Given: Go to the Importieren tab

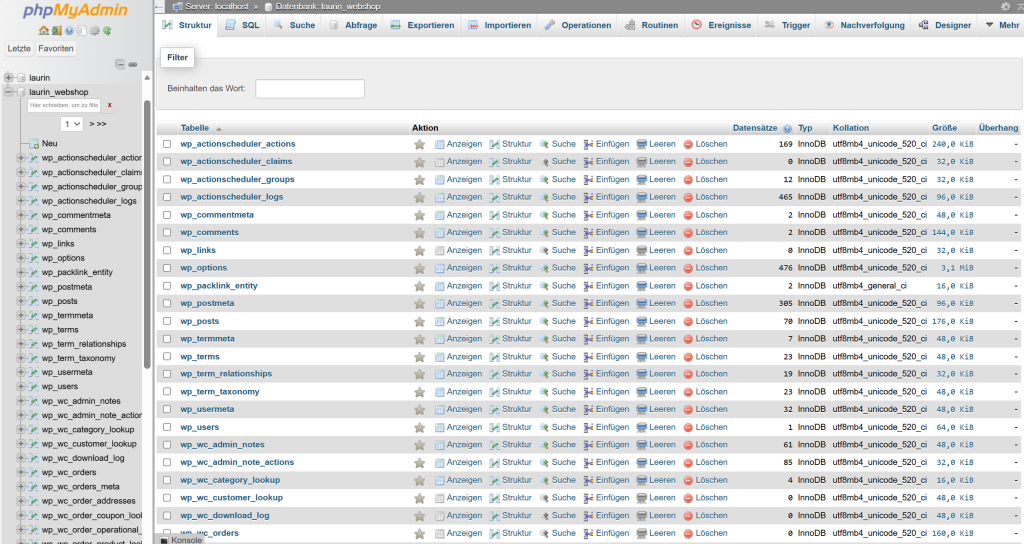Looking at the screenshot, I should click(x=500, y=25).
